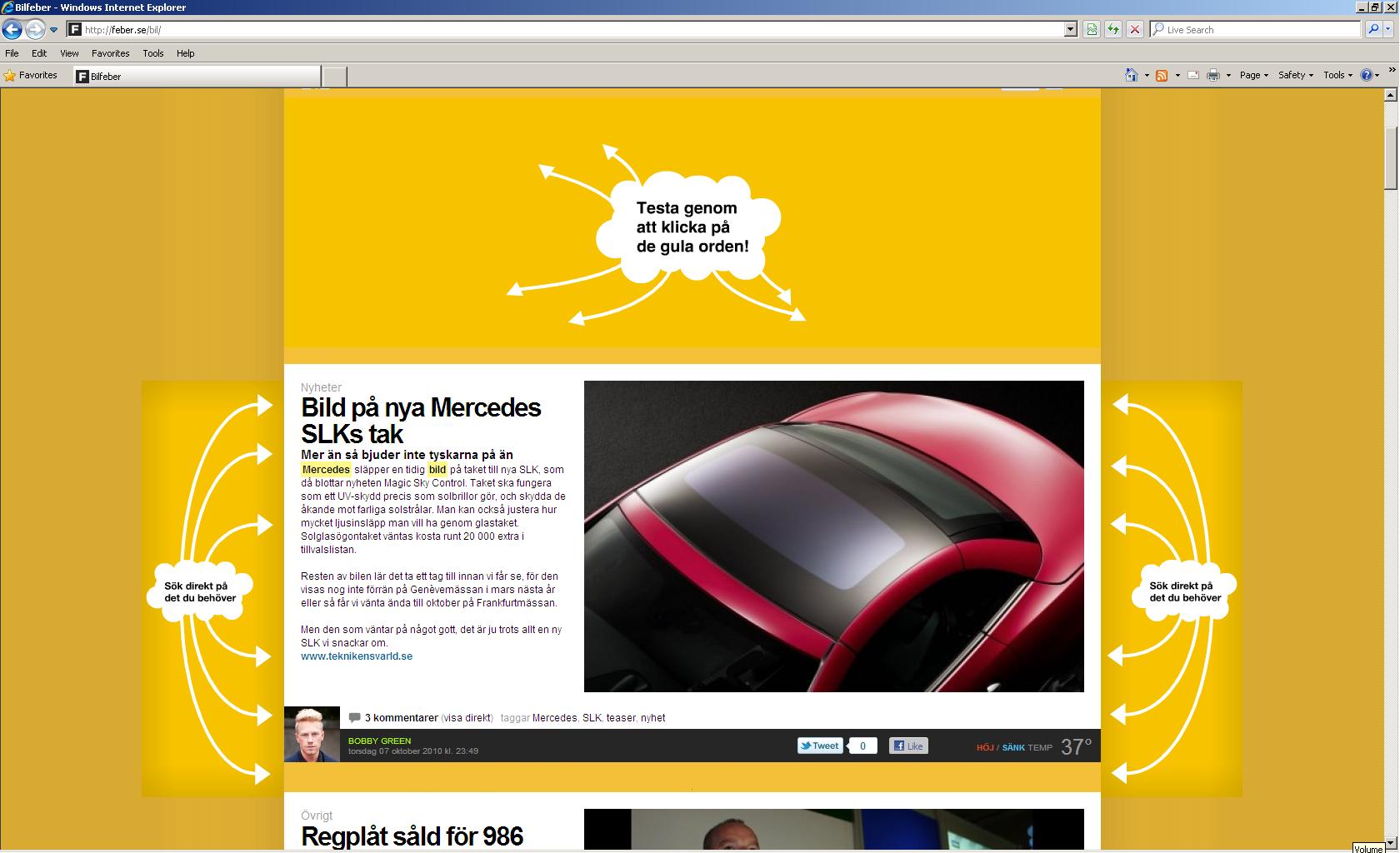Open the search provider dropdown arrow
1400x853 pixels.
1389,30
